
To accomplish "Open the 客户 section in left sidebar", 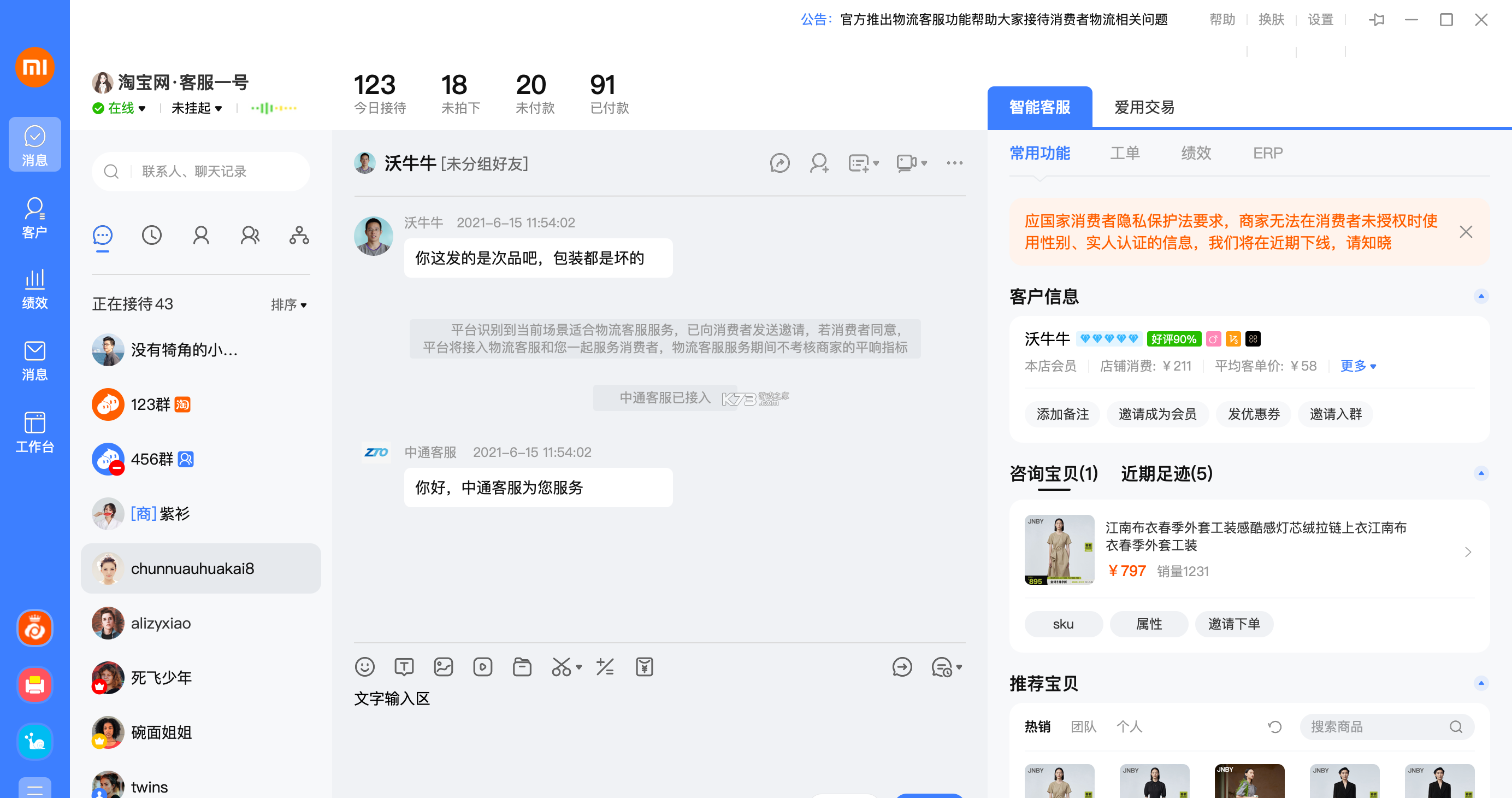I will click(34, 218).
